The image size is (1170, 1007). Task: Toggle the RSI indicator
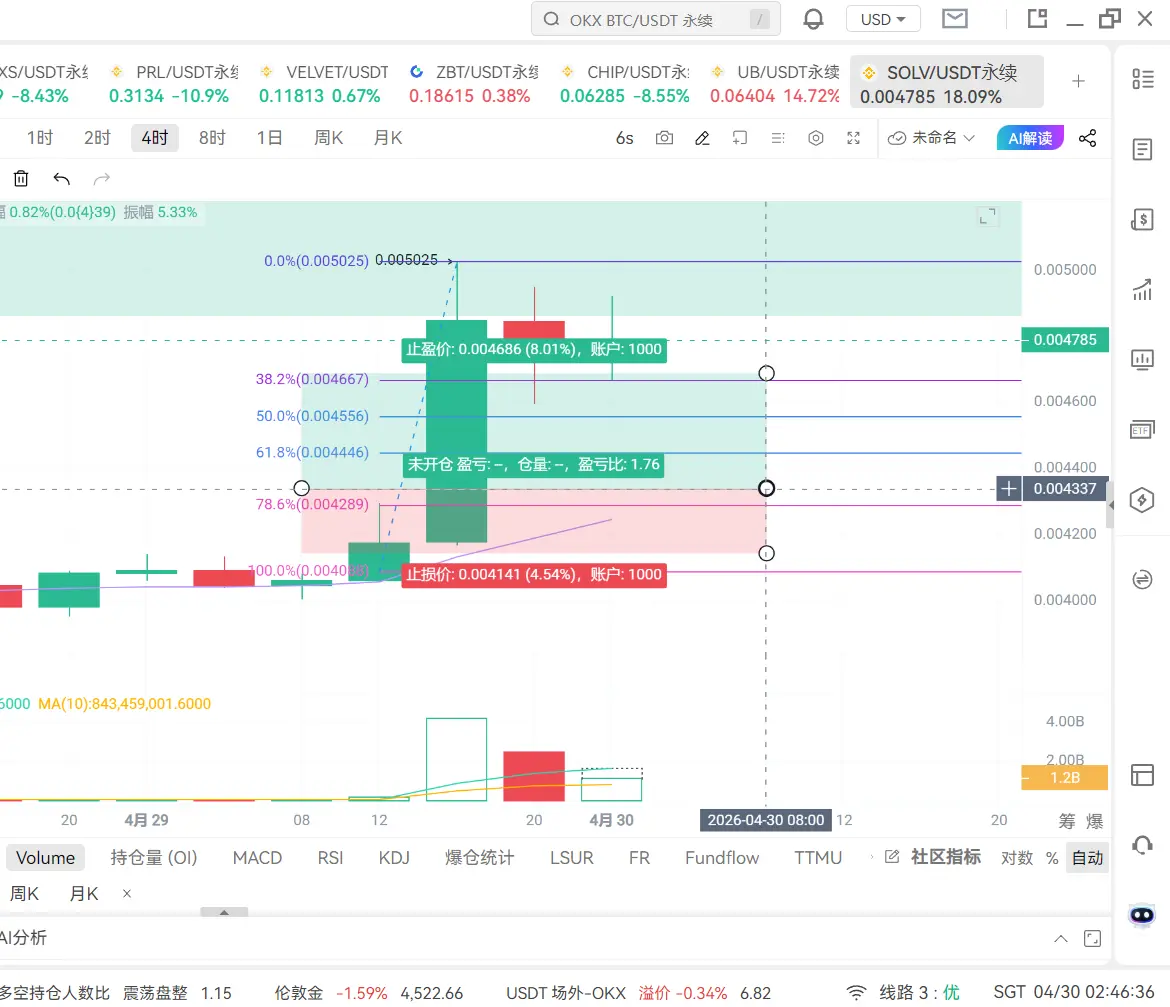[331, 858]
